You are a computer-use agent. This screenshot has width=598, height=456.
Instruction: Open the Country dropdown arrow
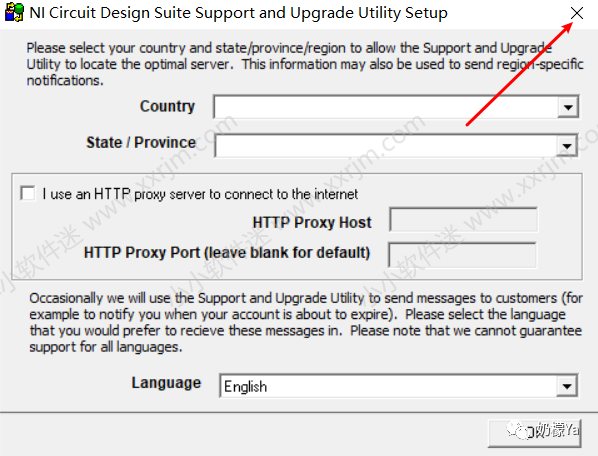[x=568, y=107]
